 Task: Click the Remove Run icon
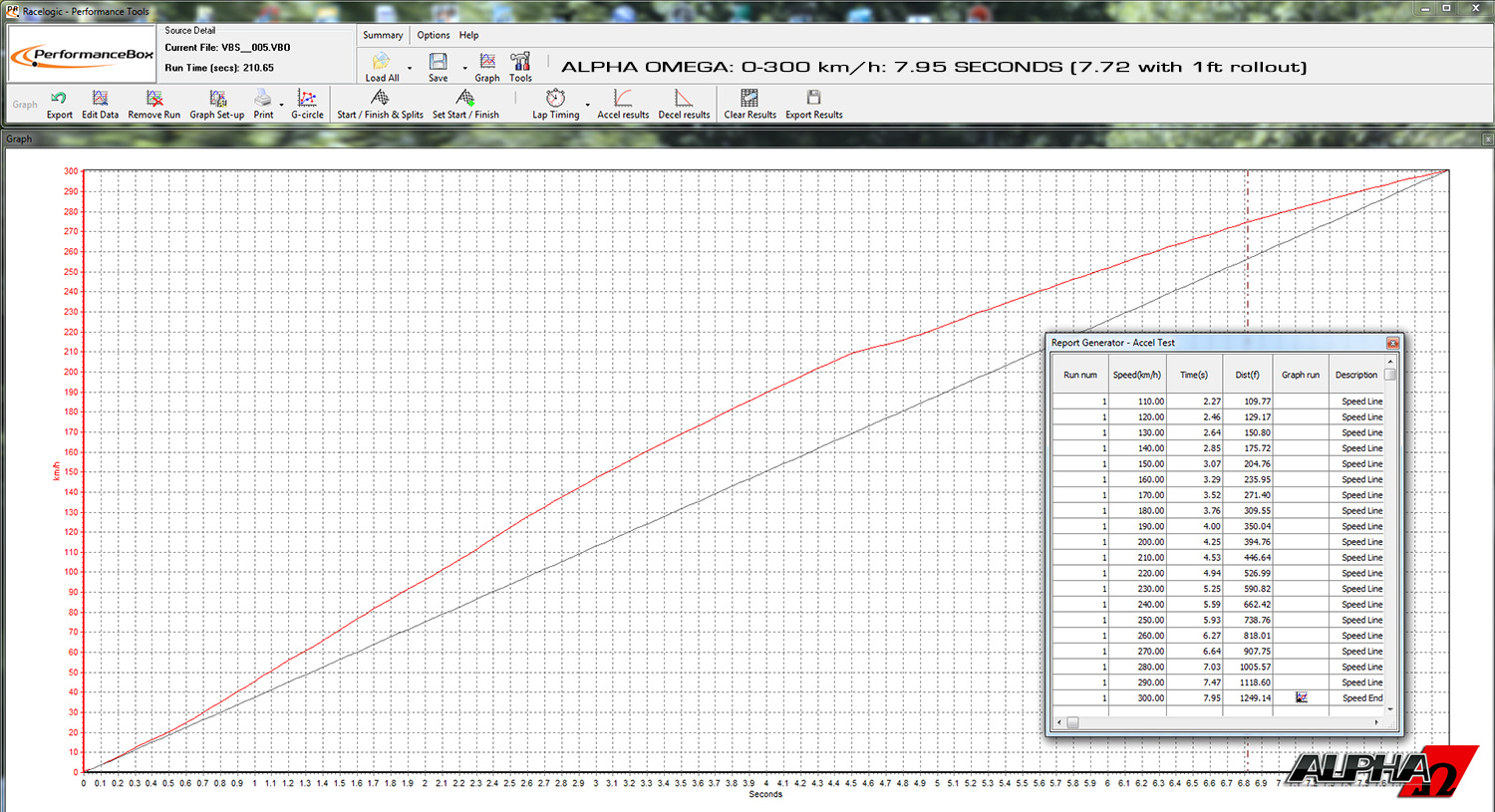tap(154, 98)
